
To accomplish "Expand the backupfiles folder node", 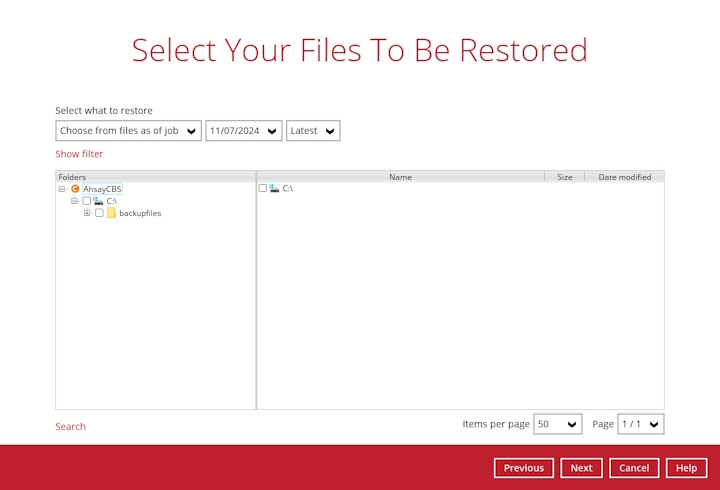I will (87, 213).
